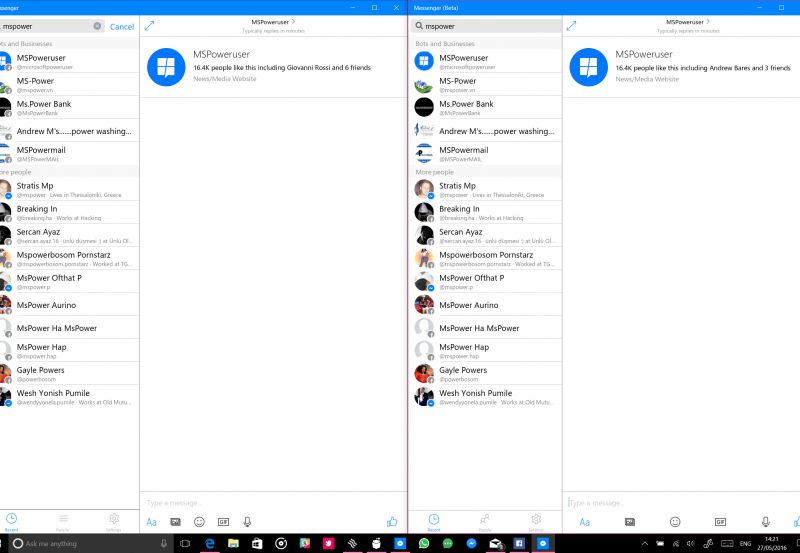Open the GIF picker in the Messenger (Beta) window
The height and width of the screenshot is (553, 800).
(x=720, y=522)
